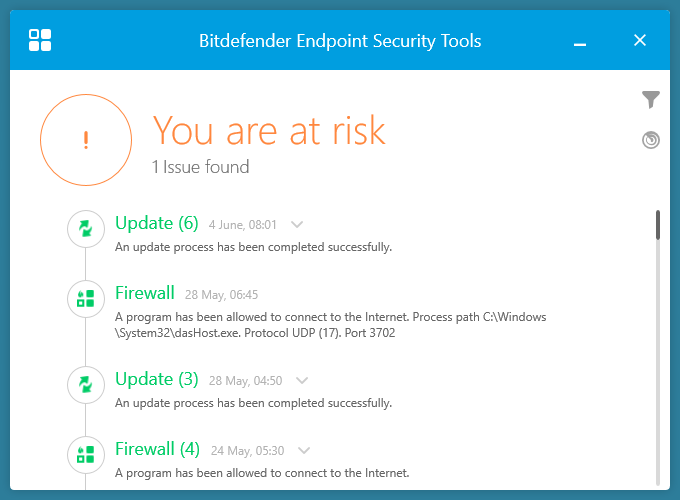The width and height of the screenshot is (680, 500).
Task: Close the Bitdefender Endpoint Security Tools window
Action: [641, 41]
